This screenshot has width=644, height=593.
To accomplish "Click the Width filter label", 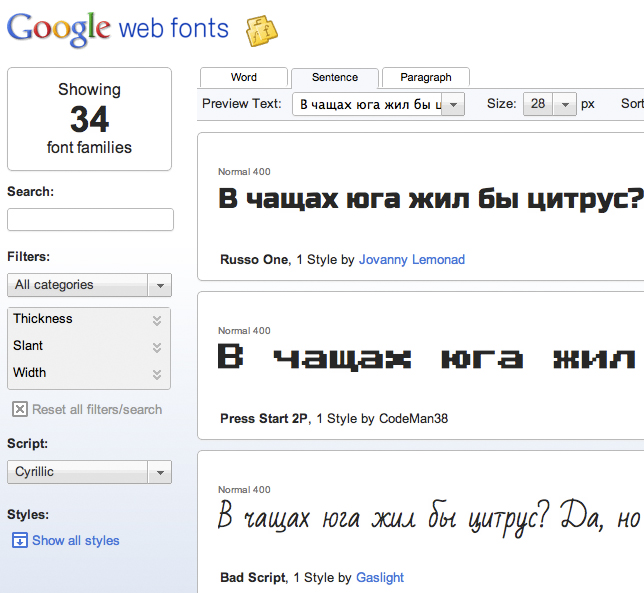I will click(x=30, y=372).
